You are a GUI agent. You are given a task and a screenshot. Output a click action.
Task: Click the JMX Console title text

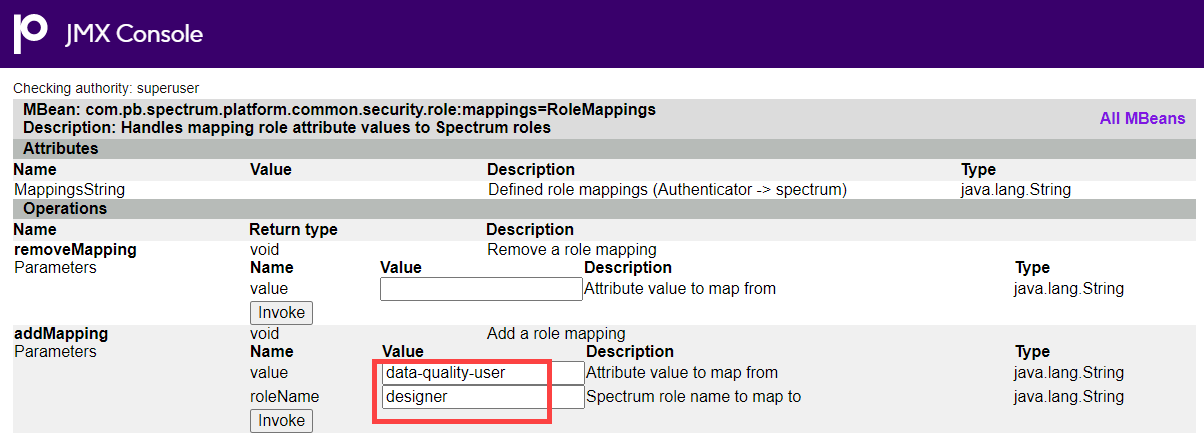coord(134,34)
